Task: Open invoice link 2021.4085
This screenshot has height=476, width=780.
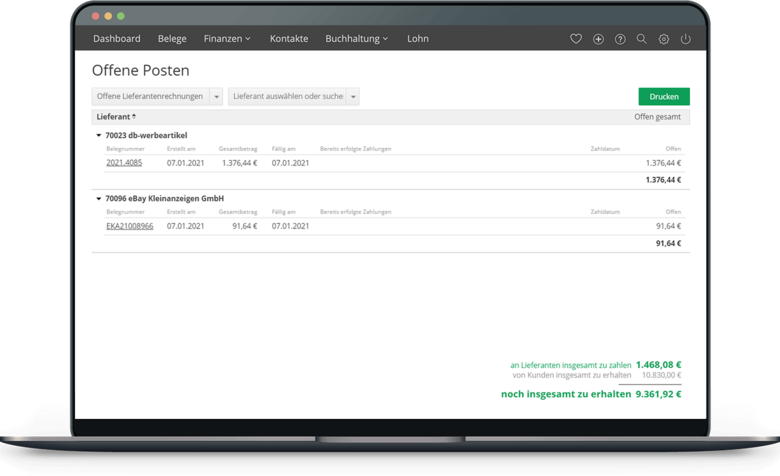Action: (125, 163)
